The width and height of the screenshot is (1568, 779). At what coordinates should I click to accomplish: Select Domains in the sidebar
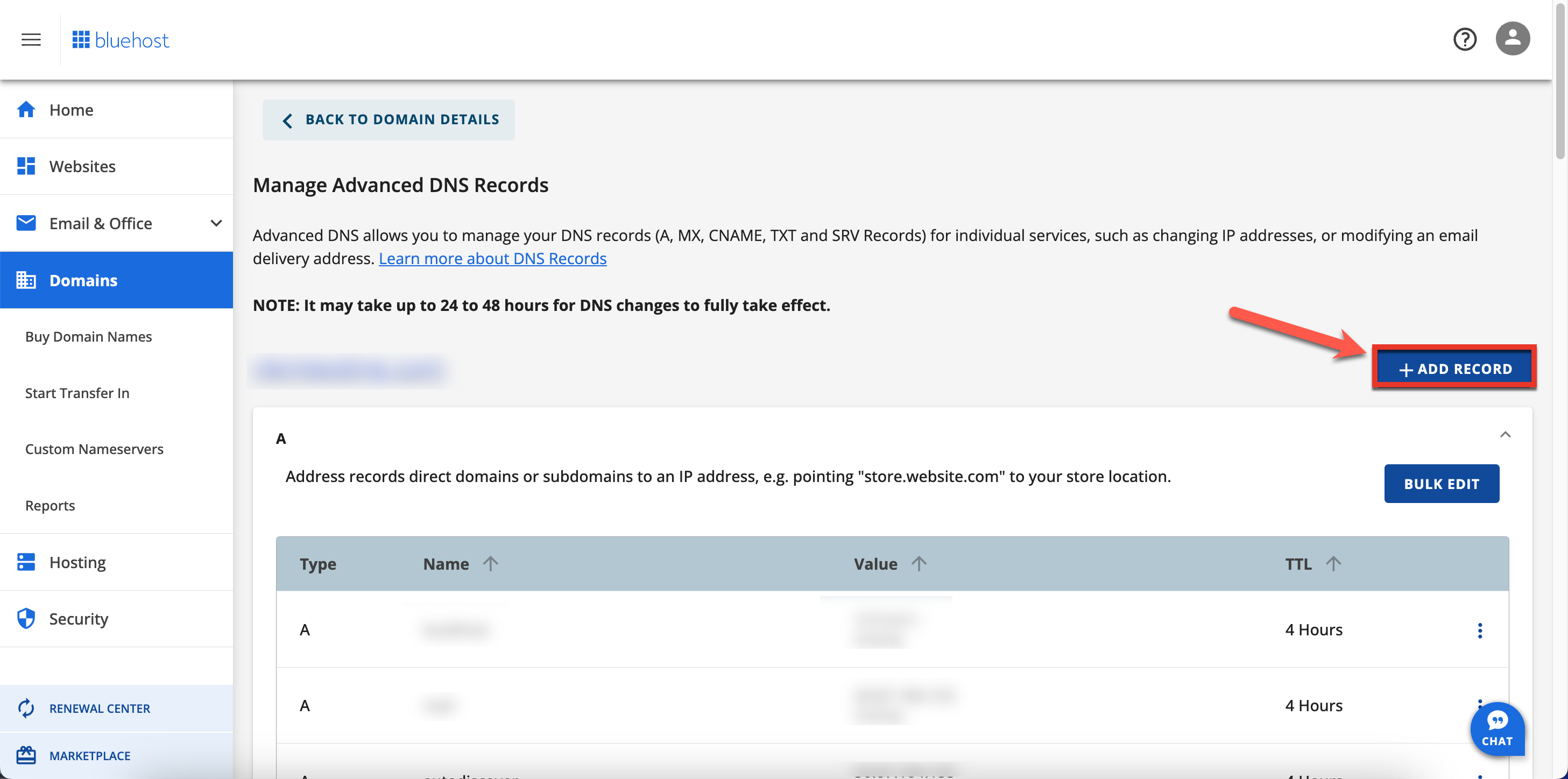click(83, 280)
